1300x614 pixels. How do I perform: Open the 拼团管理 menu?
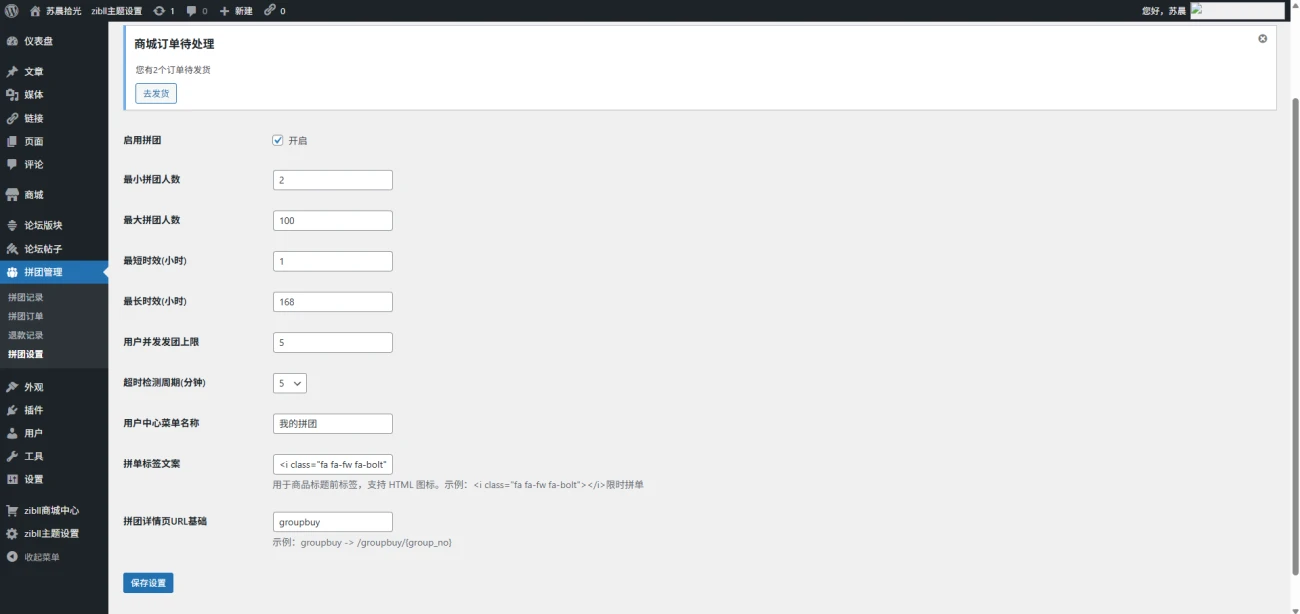(43, 272)
